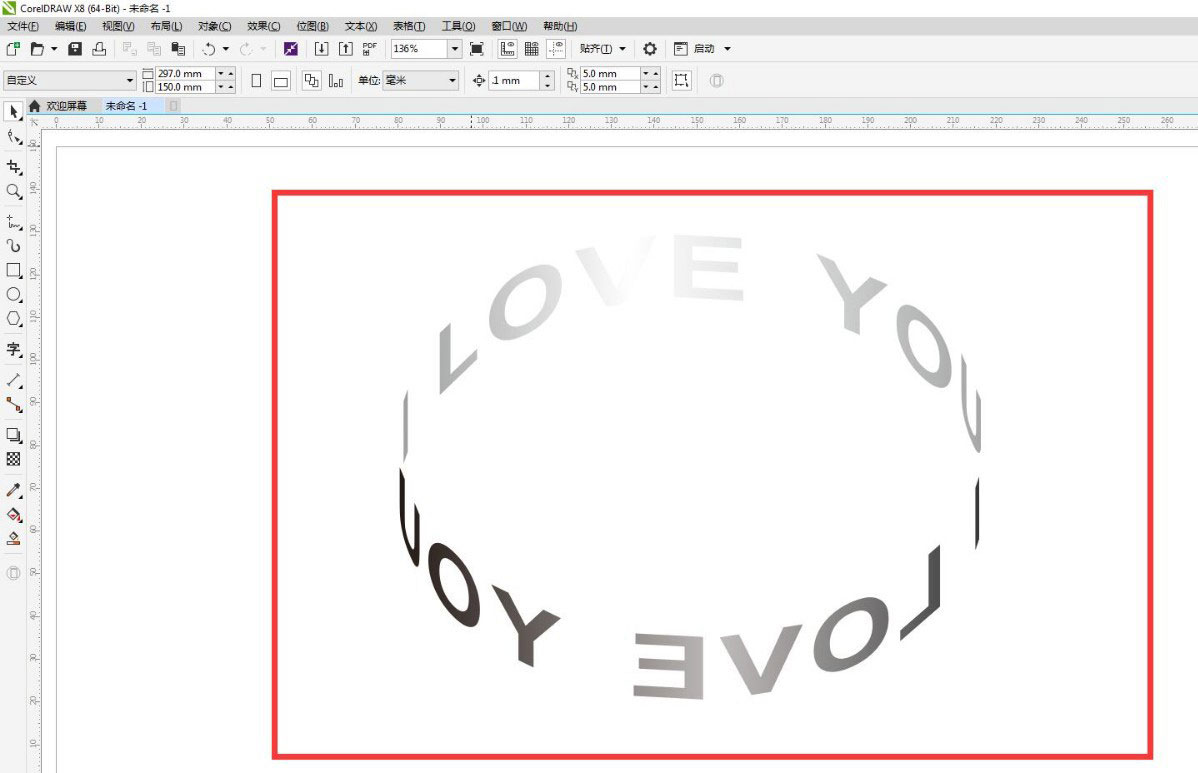Viewport: 1198px width, 773px height.
Task: Select the Crop tool in toolbox
Action: tap(14, 167)
